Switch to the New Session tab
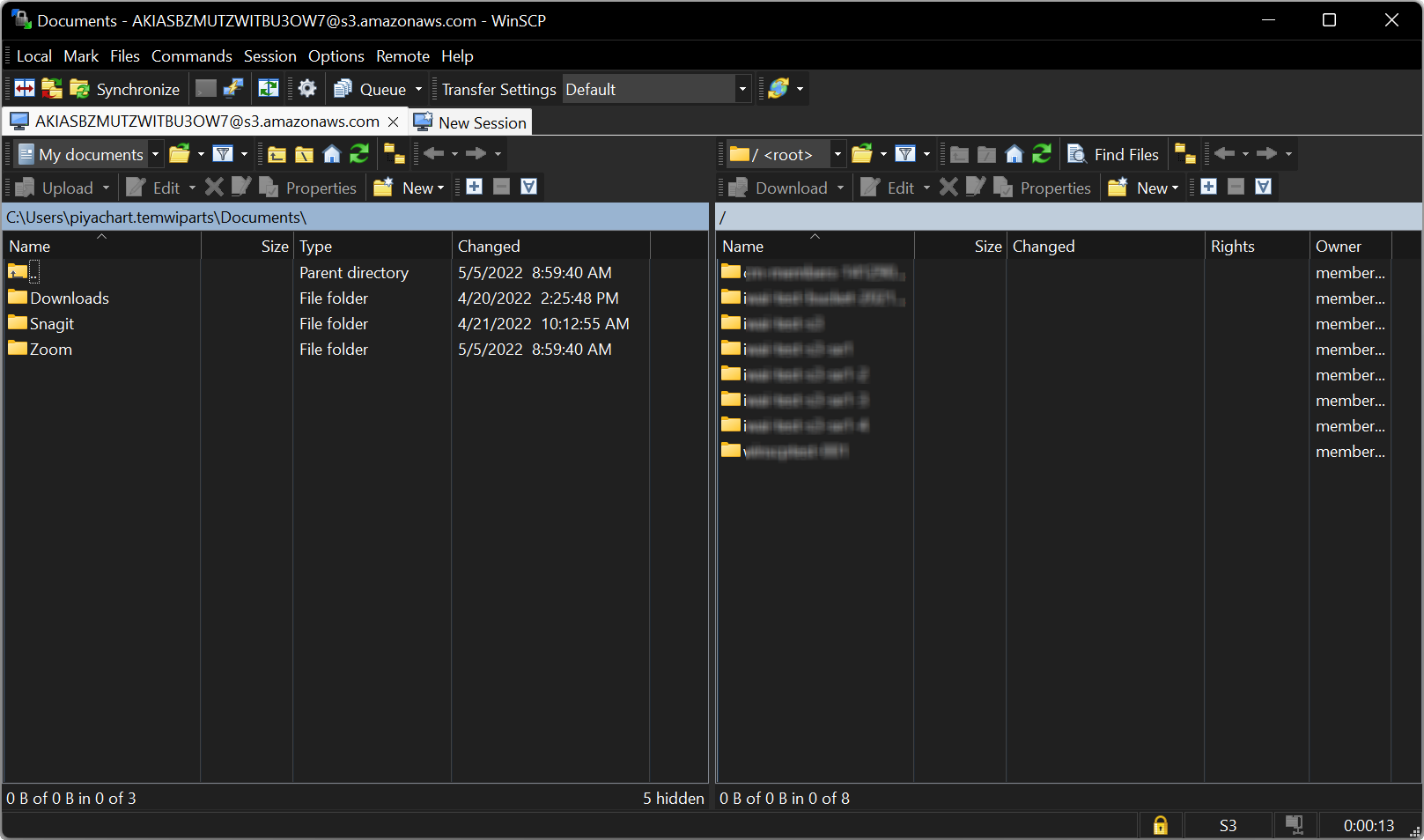The width and height of the screenshot is (1424, 840). 470,122
